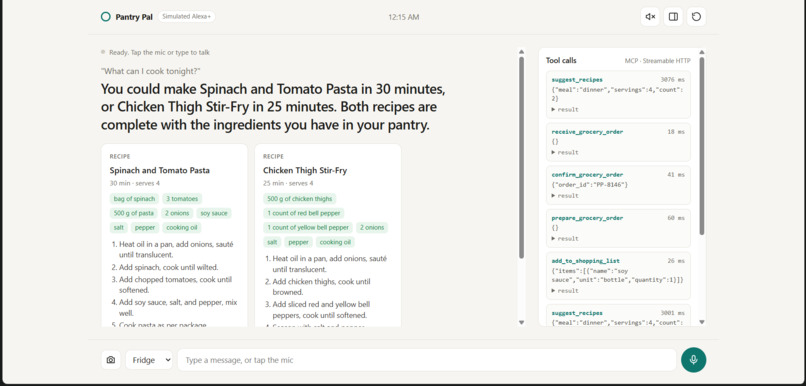Expand result under confirm_grocery_order

click(565, 196)
